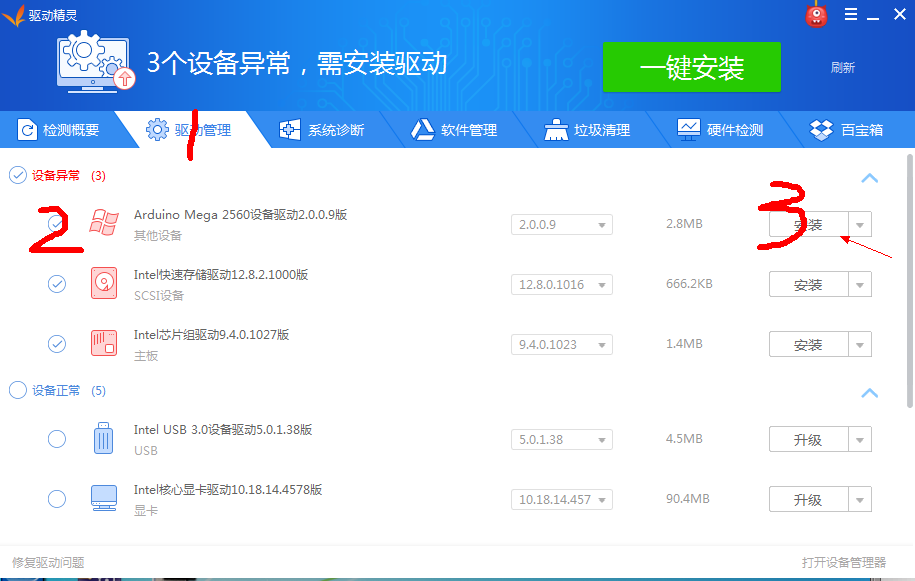Image resolution: width=915 pixels, height=581 pixels.
Task: Click the vertical scrollbar thumb
Action: point(909,281)
